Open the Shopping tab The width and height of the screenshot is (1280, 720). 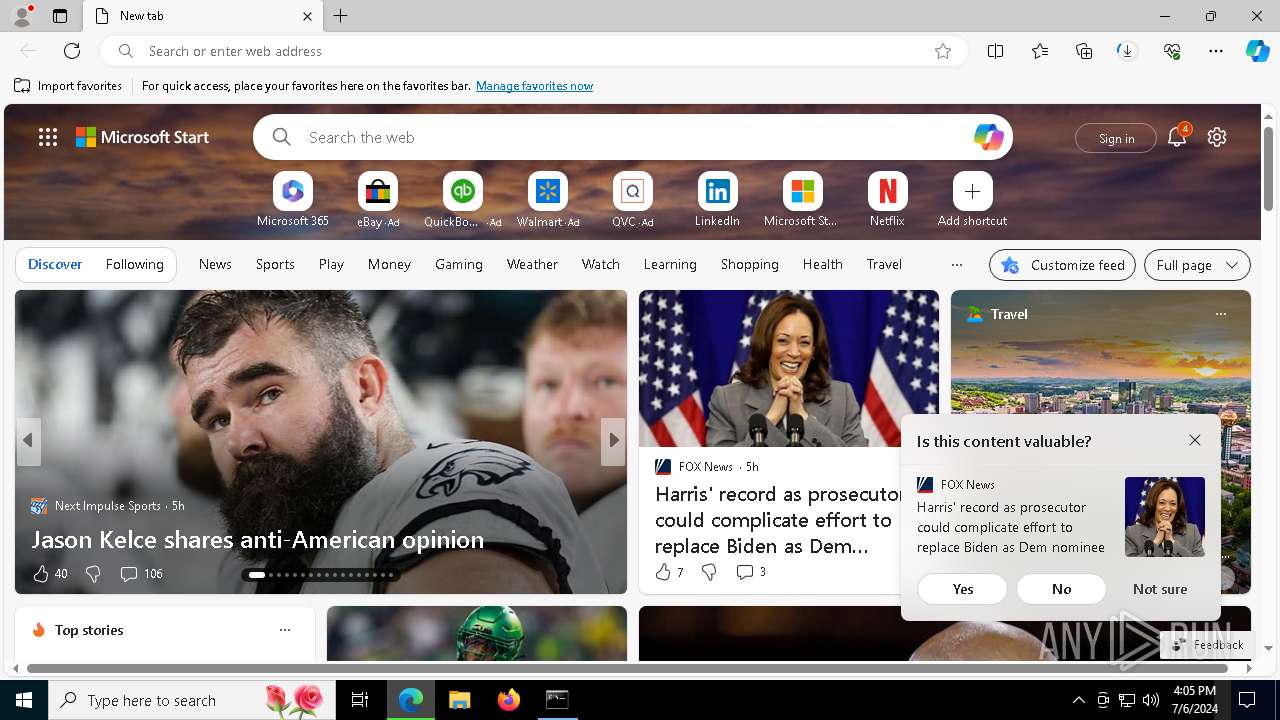749,264
